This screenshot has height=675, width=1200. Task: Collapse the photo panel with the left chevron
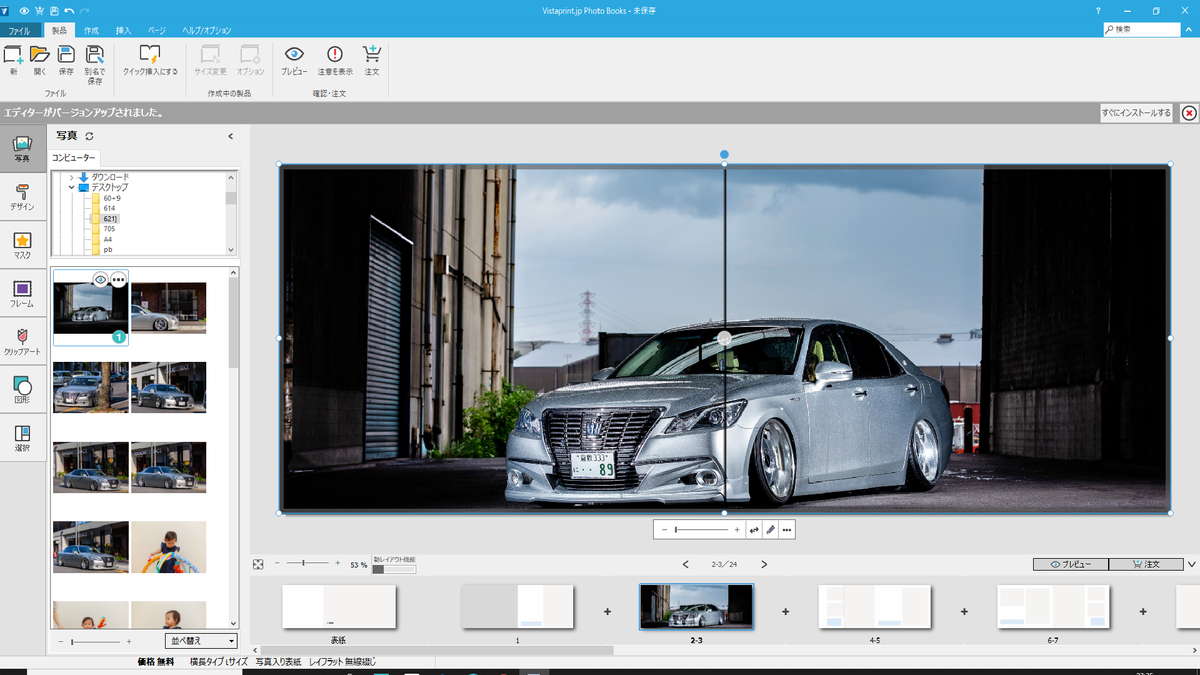(231, 136)
